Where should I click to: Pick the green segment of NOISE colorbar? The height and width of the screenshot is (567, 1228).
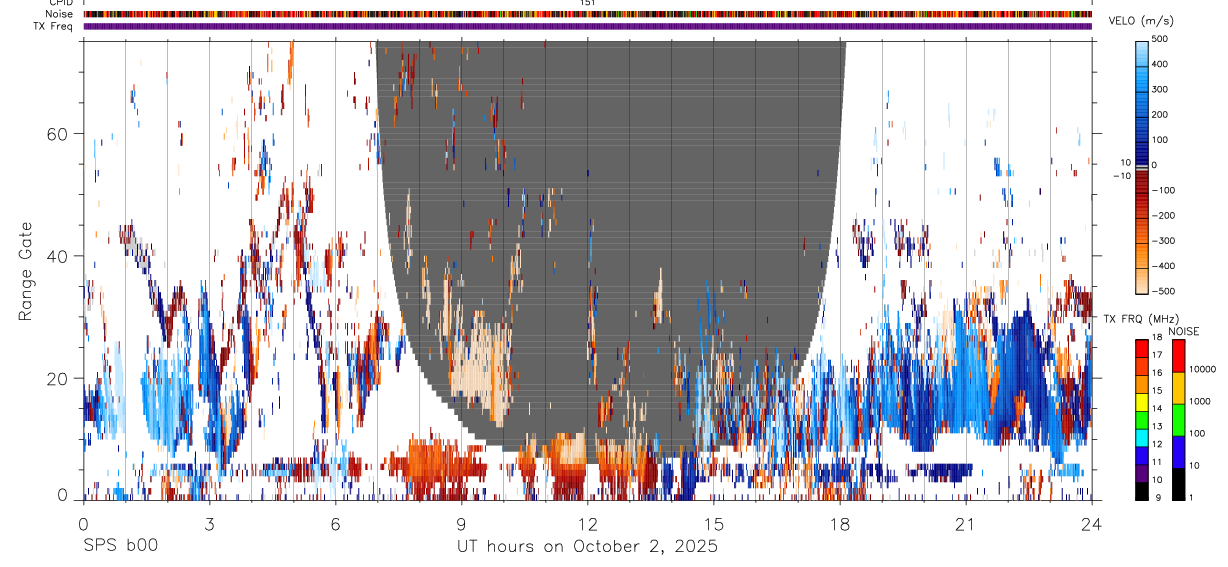coord(1178,419)
